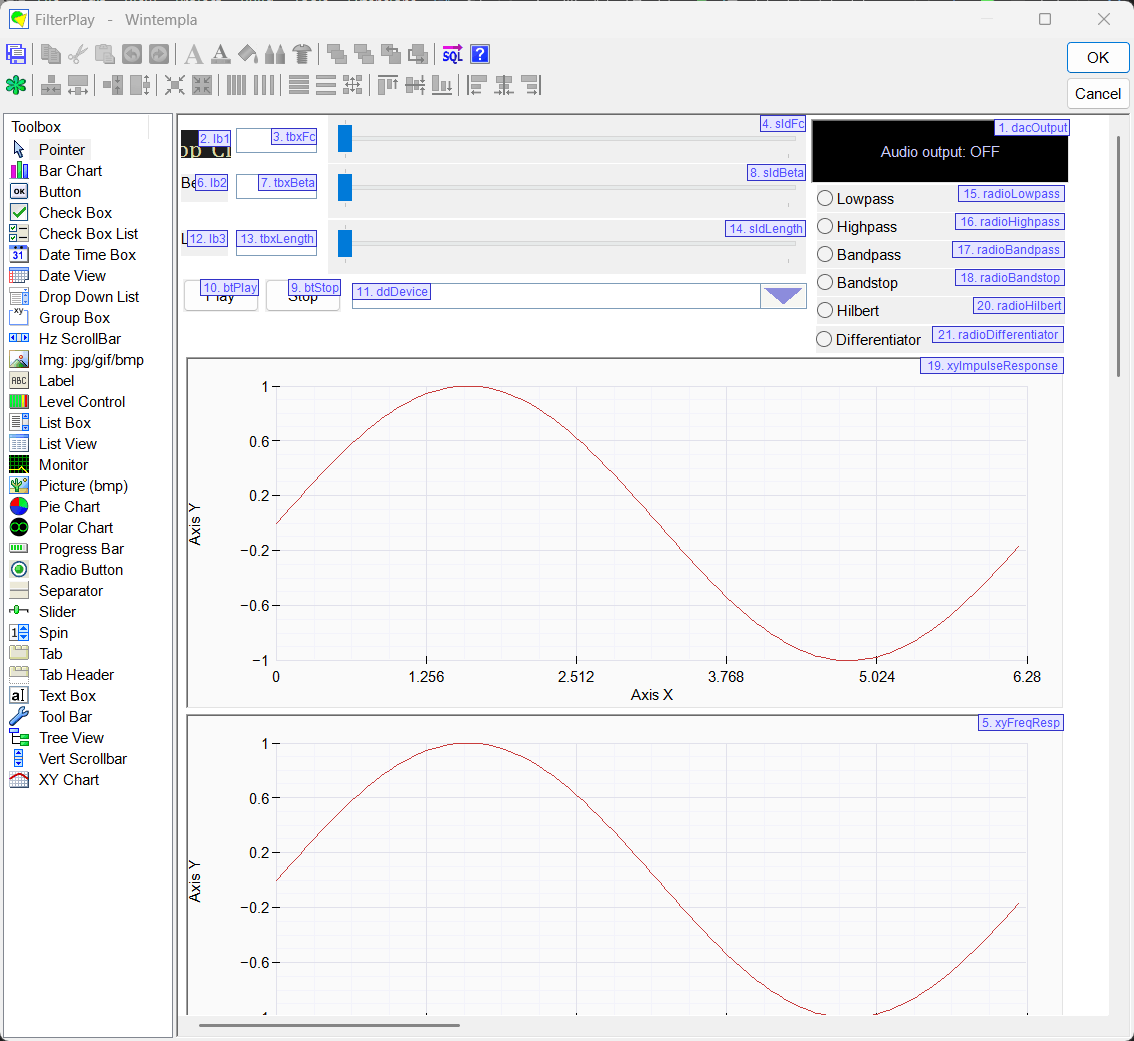The width and height of the screenshot is (1134, 1041).
Task: Click the Copy toolbar icon
Action: (51, 54)
